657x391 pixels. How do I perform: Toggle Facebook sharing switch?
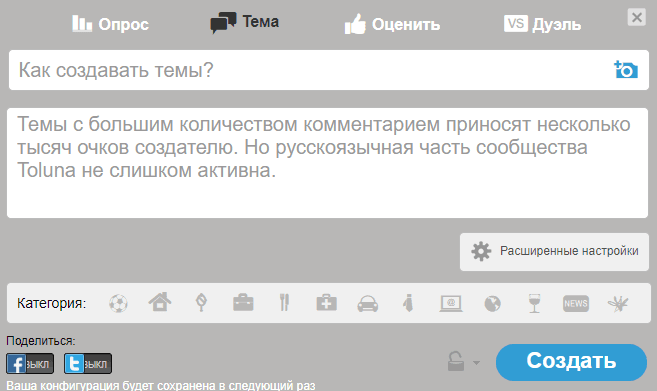pyautogui.click(x=30, y=363)
